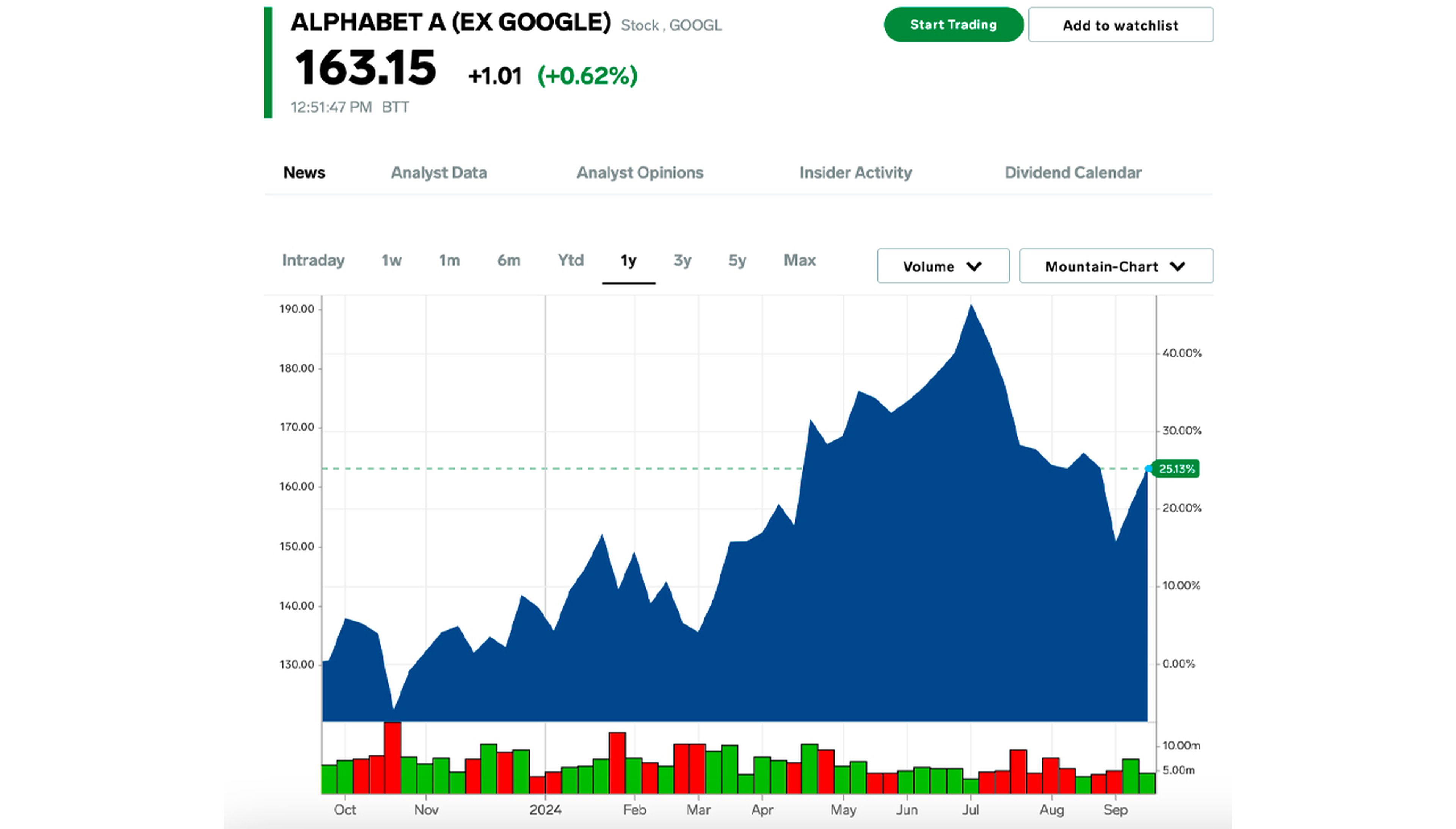
Task: Click the blue dot at chart end
Action: pos(1148,469)
